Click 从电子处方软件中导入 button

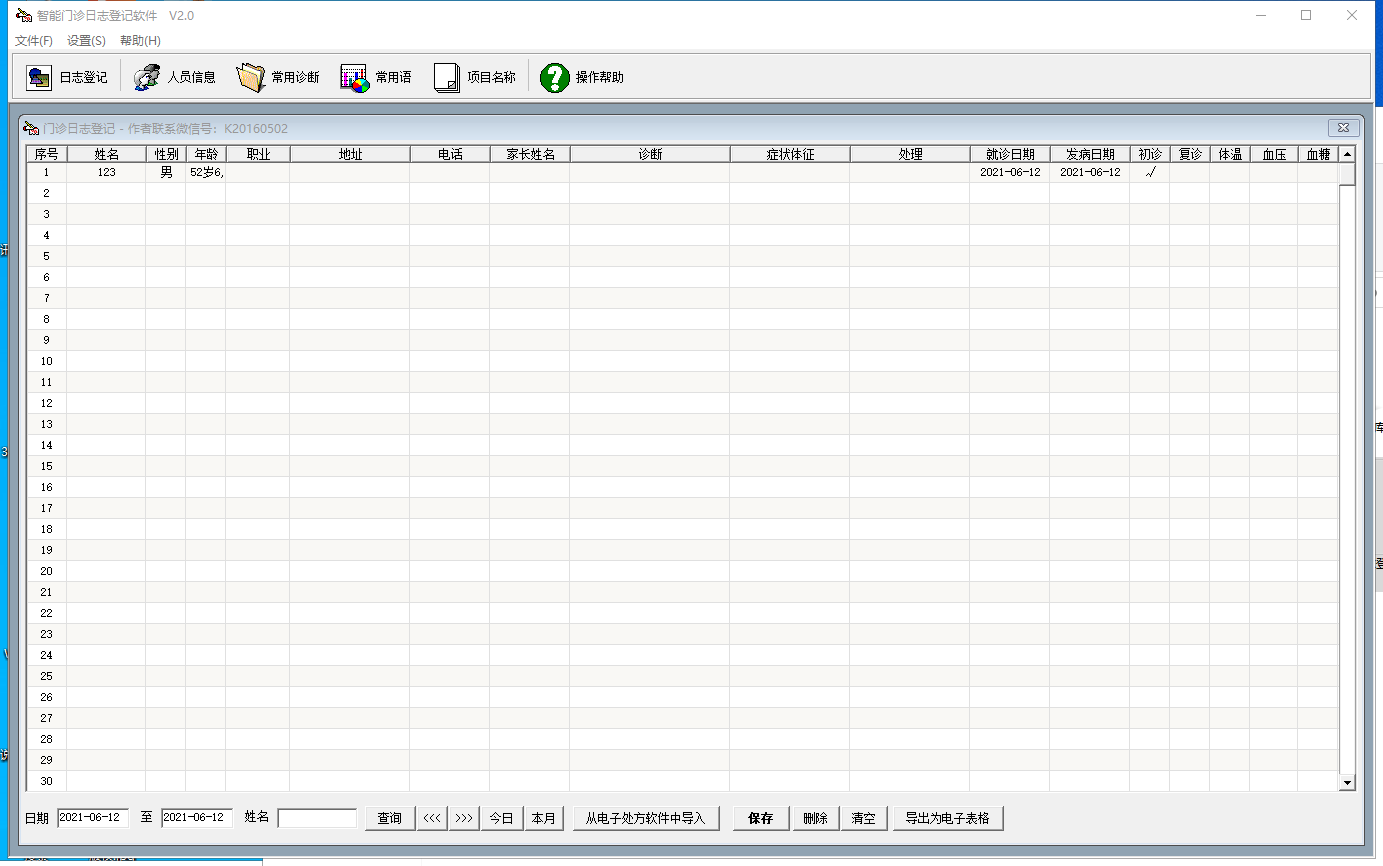tap(646, 818)
